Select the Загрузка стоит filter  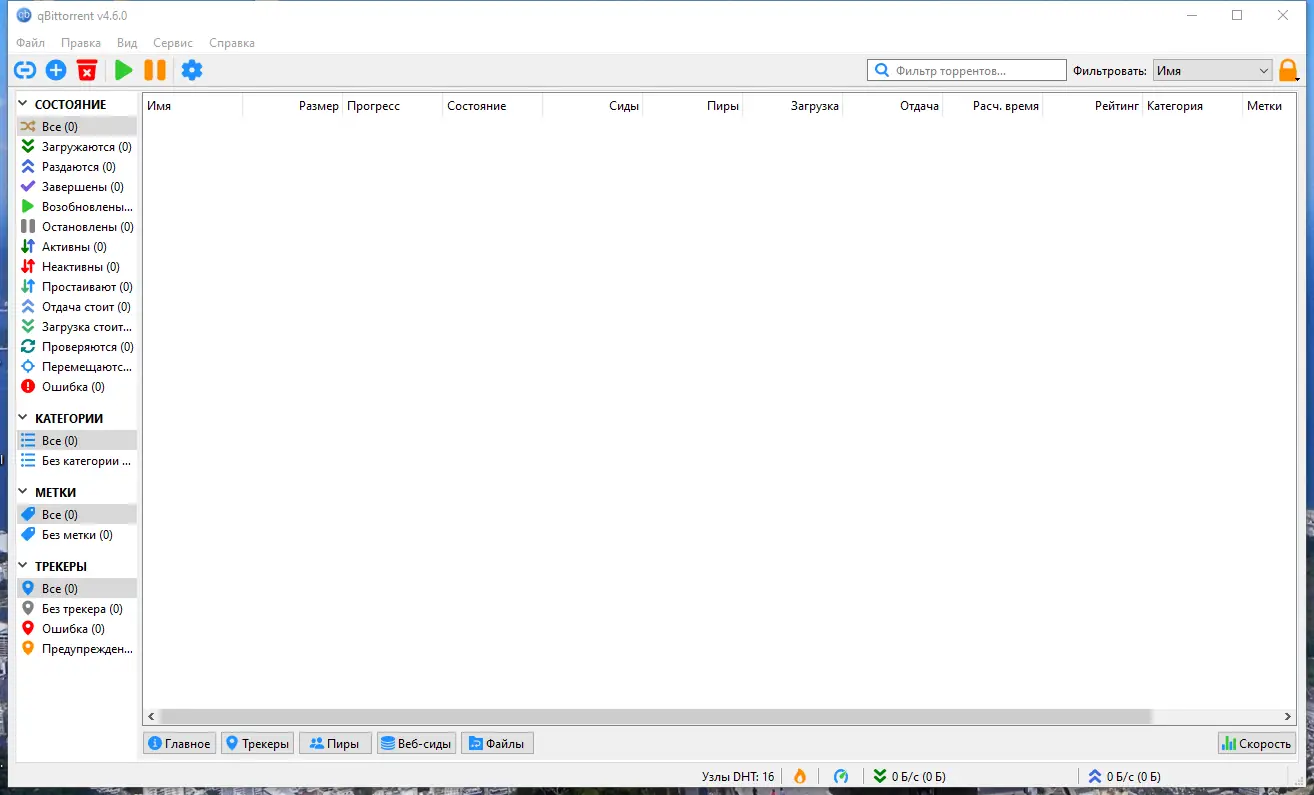[x=77, y=327]
